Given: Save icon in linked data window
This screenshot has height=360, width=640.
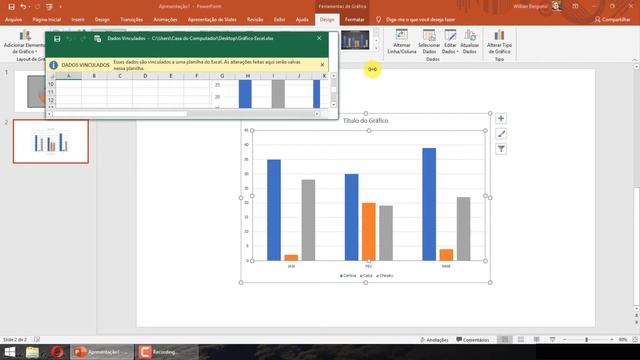Looking at the screenshot, I should pos(57,39).
